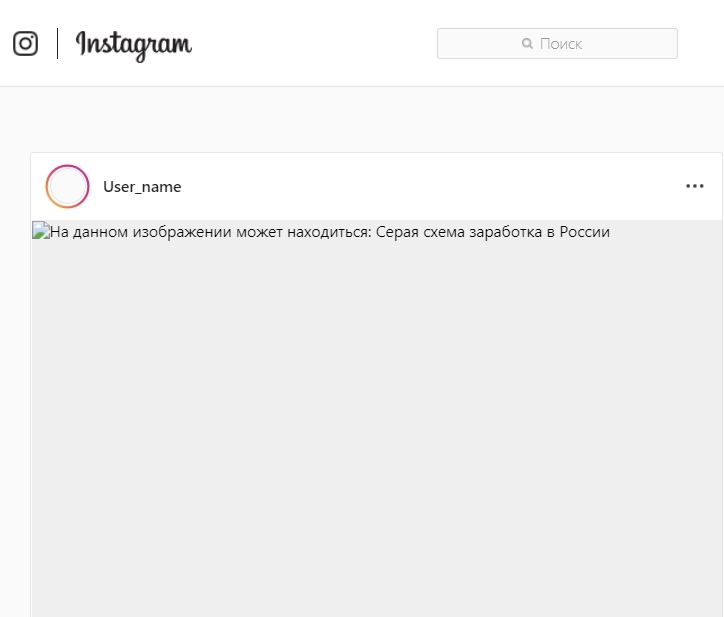This screenshot has width=724, height=617.
Task: Click the divider line beside the Instagram glyph
Action: 57,43
